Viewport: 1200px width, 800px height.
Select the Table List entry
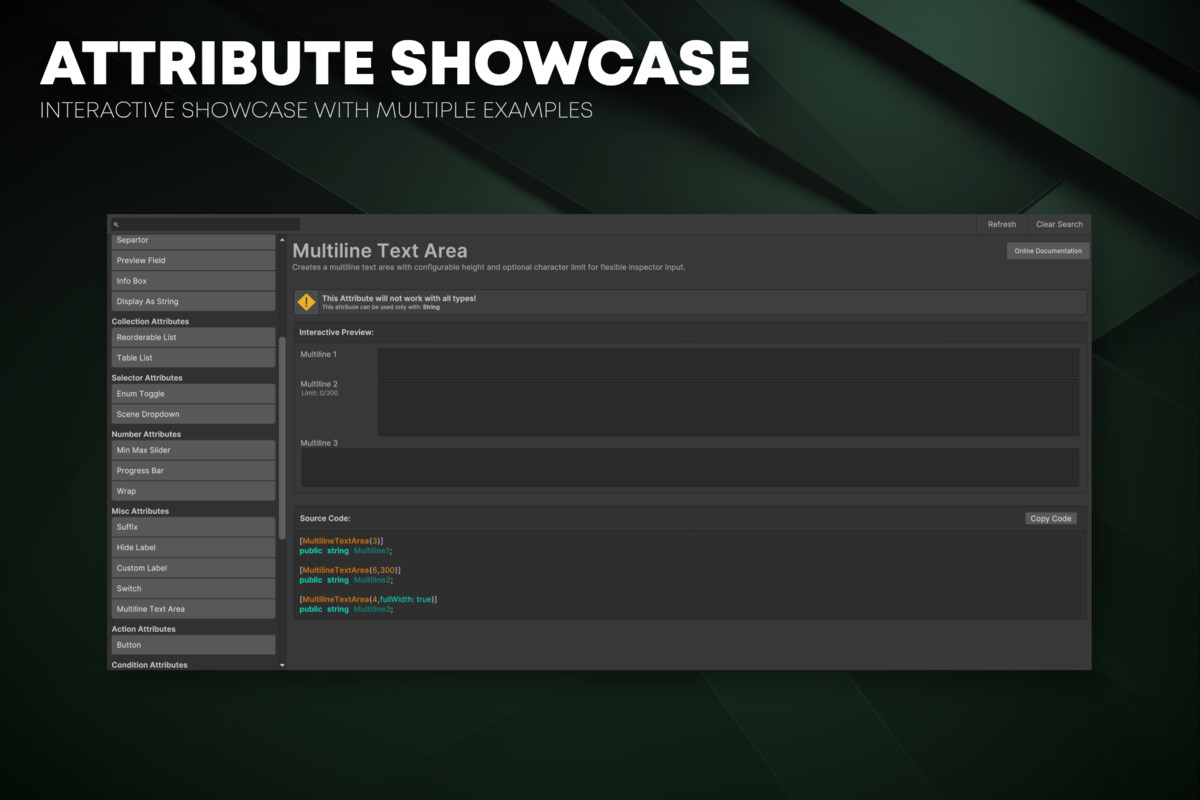pos(193,358)
